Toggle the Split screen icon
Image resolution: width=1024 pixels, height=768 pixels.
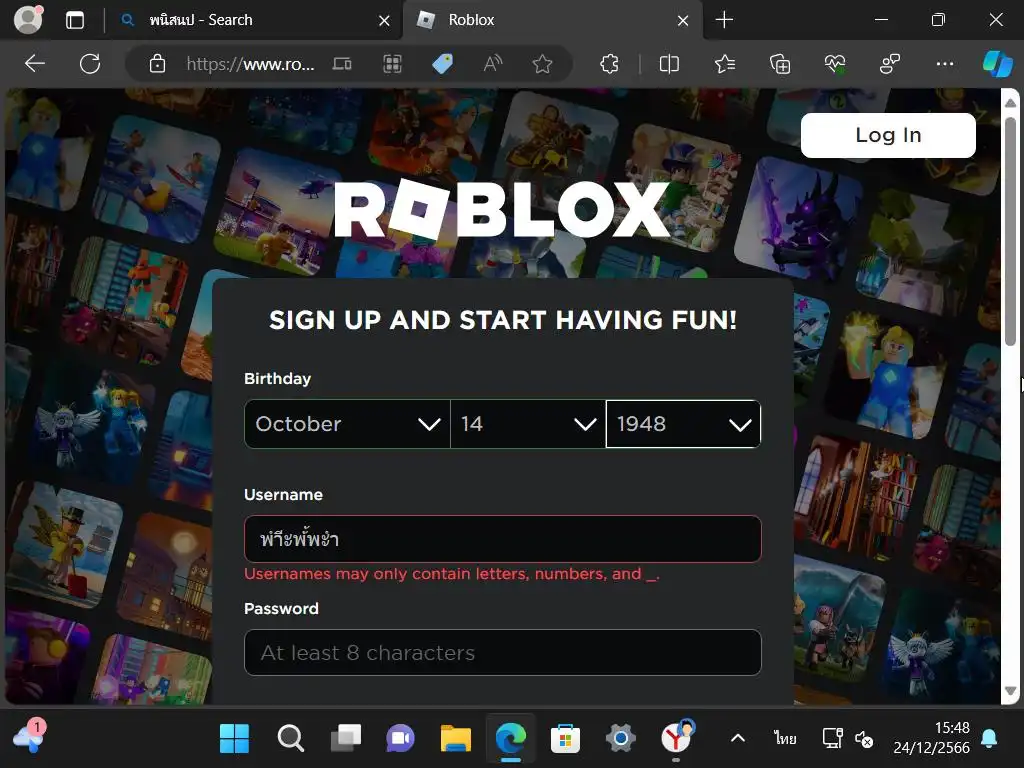(x=669, y=64)
